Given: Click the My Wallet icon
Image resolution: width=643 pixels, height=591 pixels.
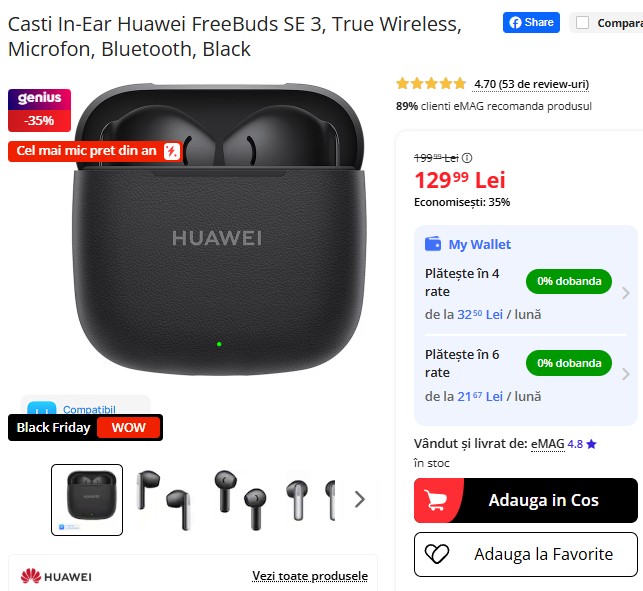Looking at the screenshot, I should pos(433,244).
